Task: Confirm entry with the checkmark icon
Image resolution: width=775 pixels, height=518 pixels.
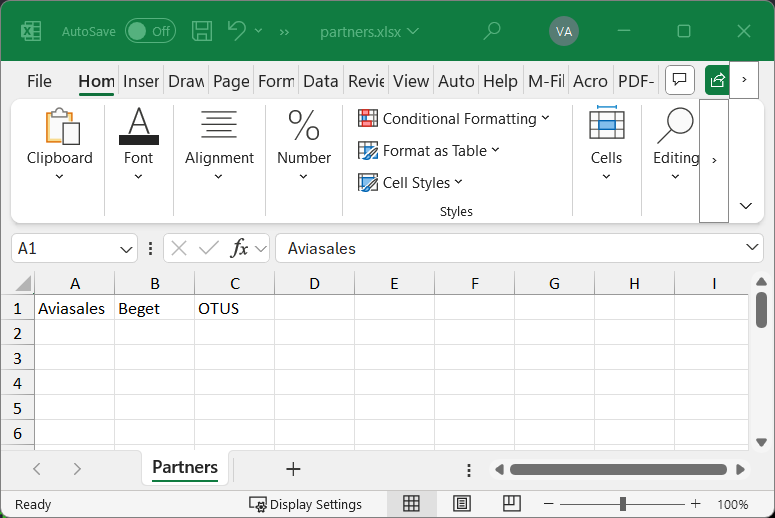Action: point(209,248)
